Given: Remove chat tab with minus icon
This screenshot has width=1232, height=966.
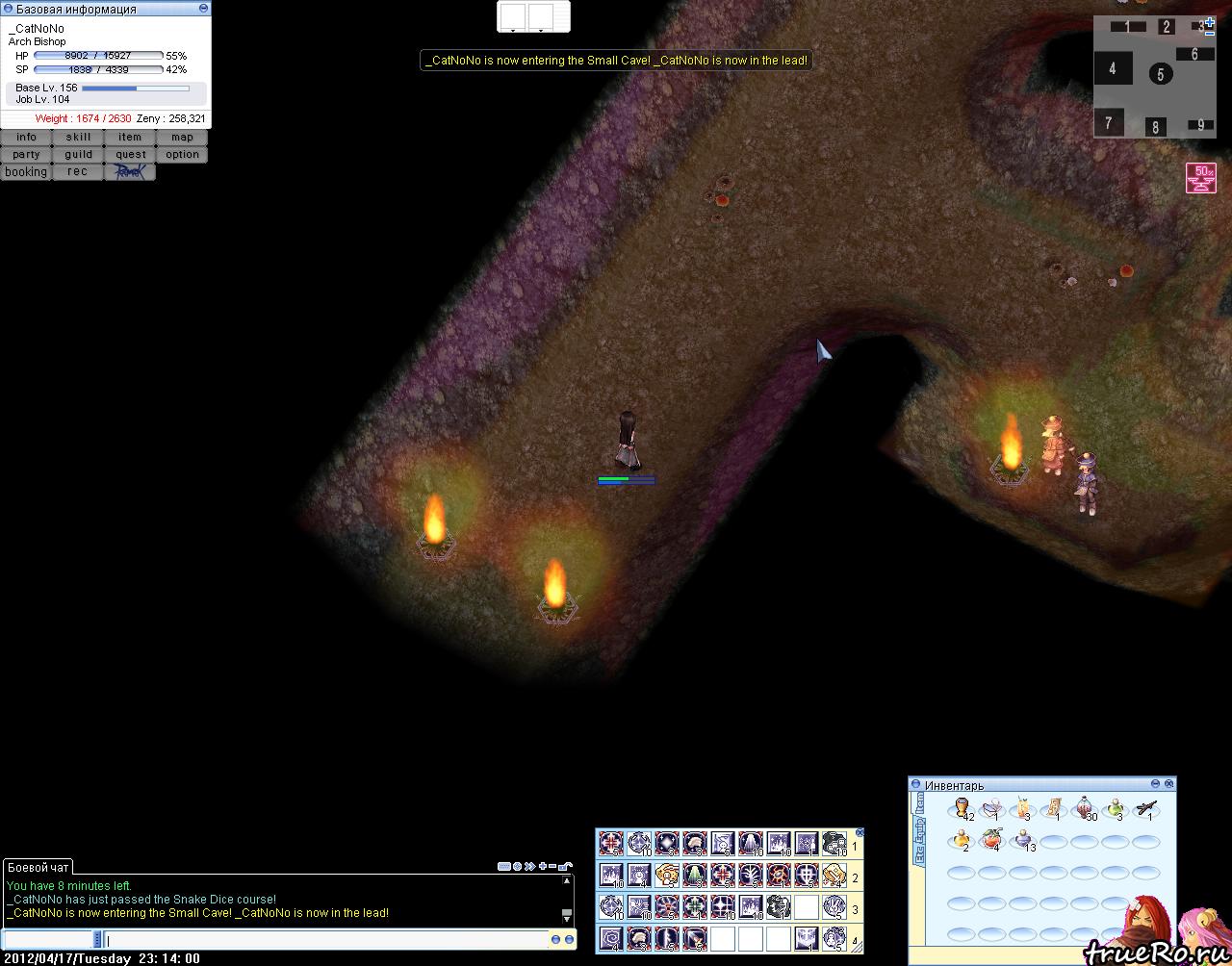Looking at the screenshot, I should click(x=554, y=866).
